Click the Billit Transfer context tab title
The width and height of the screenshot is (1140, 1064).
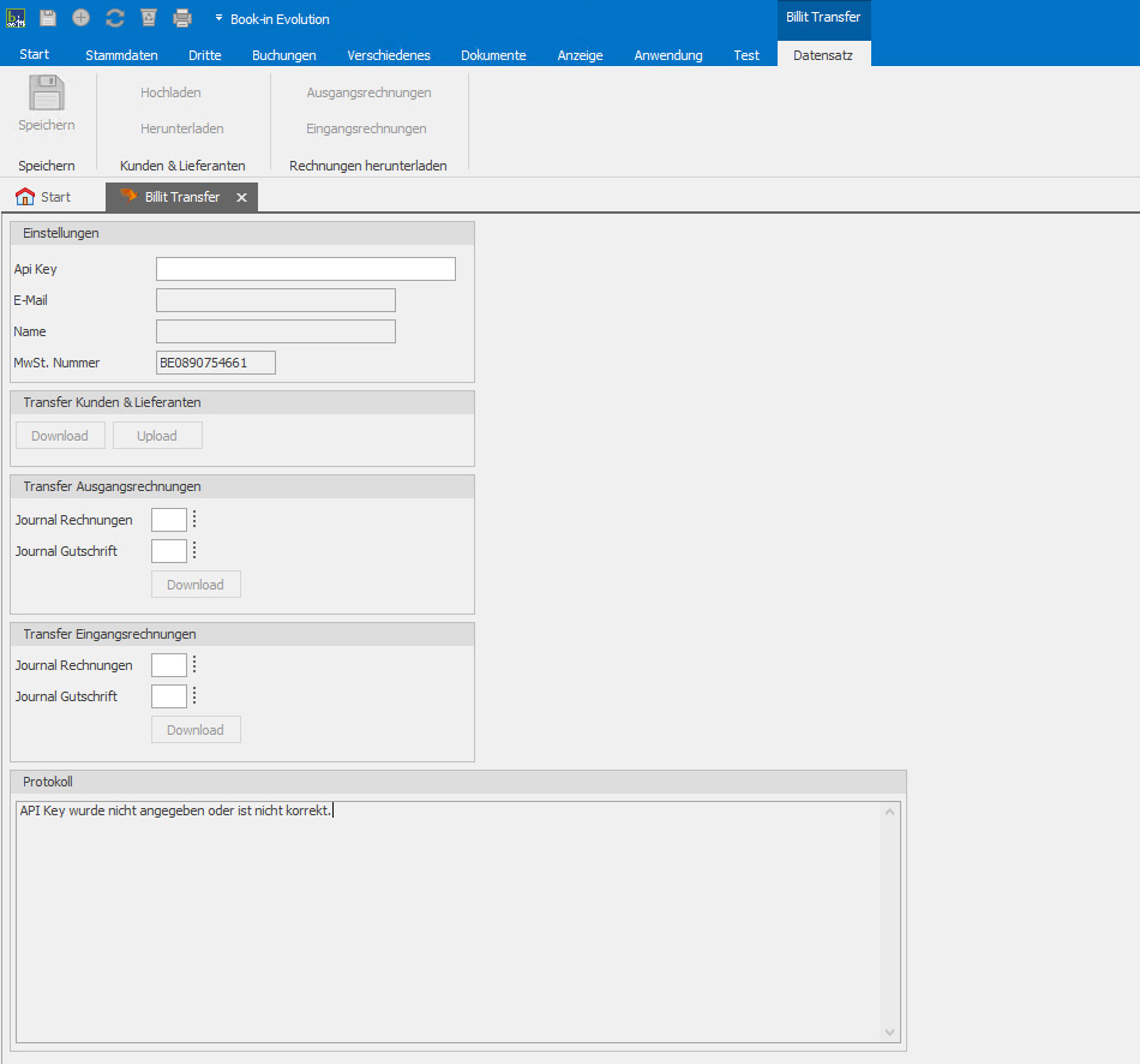[x=823, y=17]
